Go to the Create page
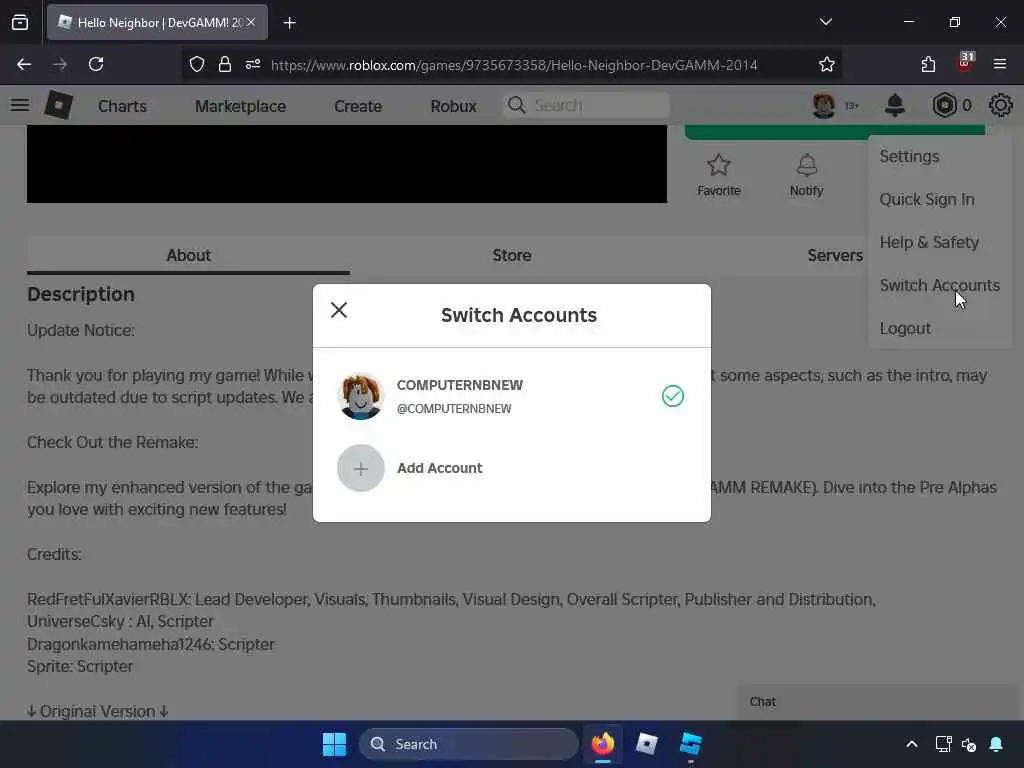The width and height of the screenshot is (1024, 768). pos(358,106)
